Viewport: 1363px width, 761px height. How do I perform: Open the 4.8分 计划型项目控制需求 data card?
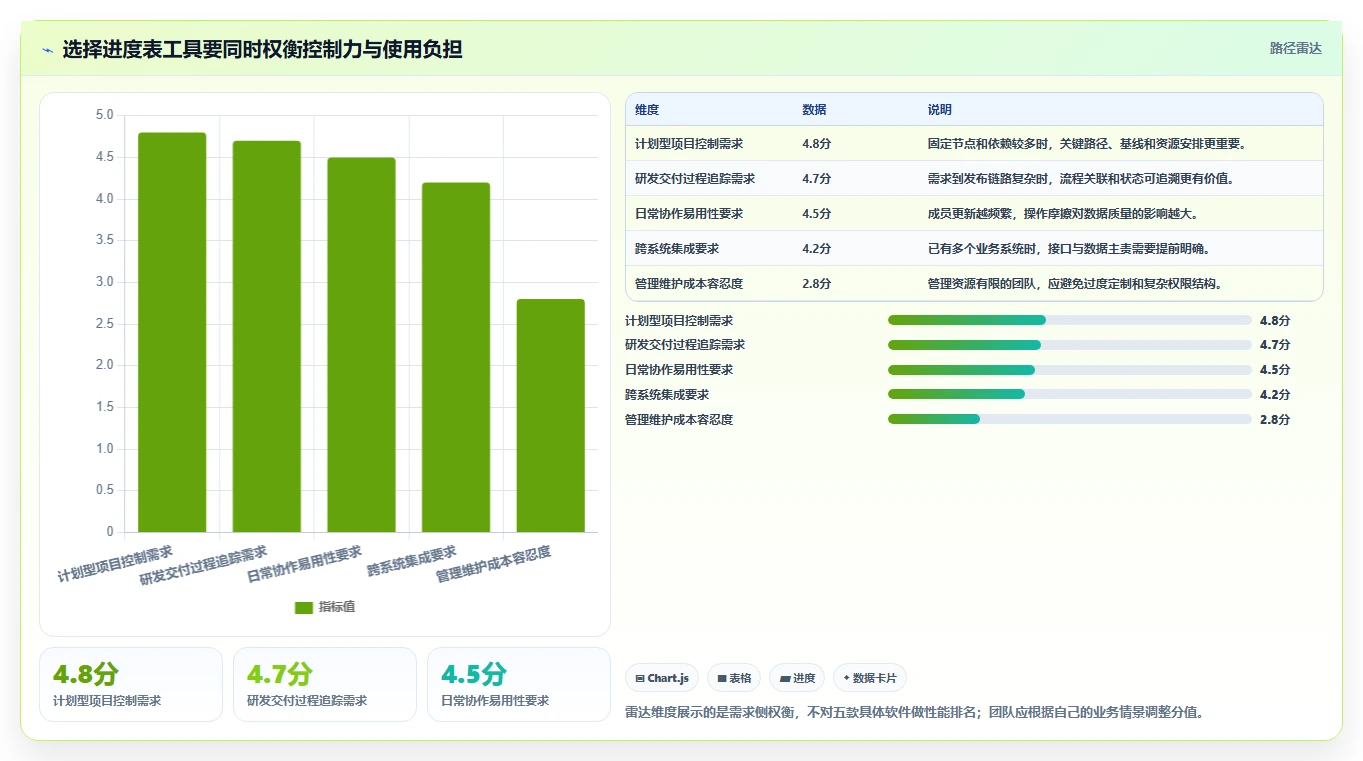131,684
